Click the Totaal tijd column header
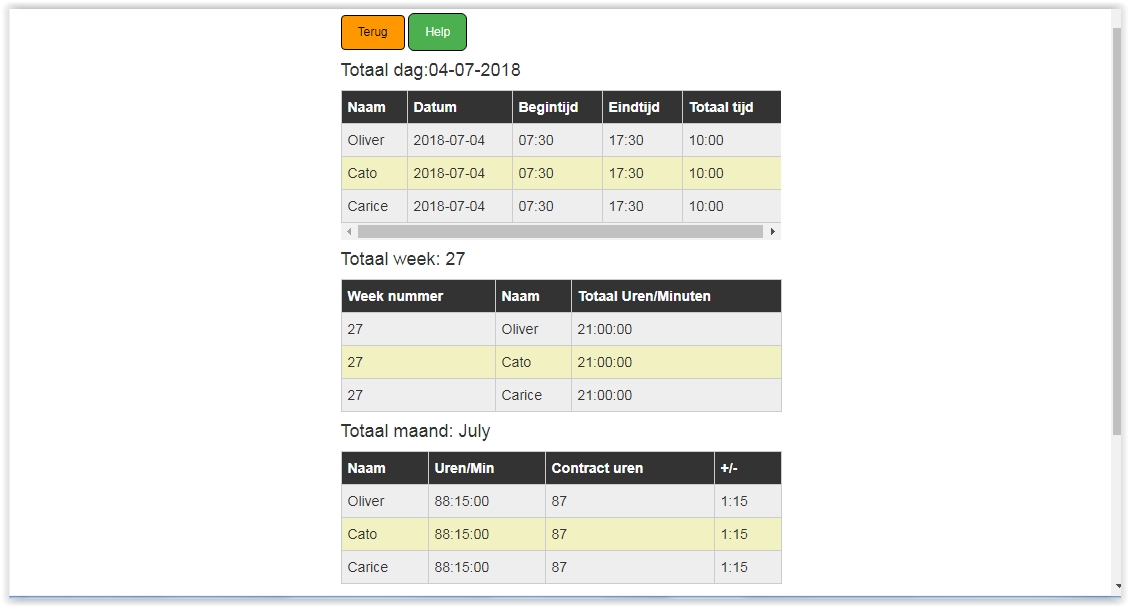This screenshot has height=607, width=1129. point(721,107)
